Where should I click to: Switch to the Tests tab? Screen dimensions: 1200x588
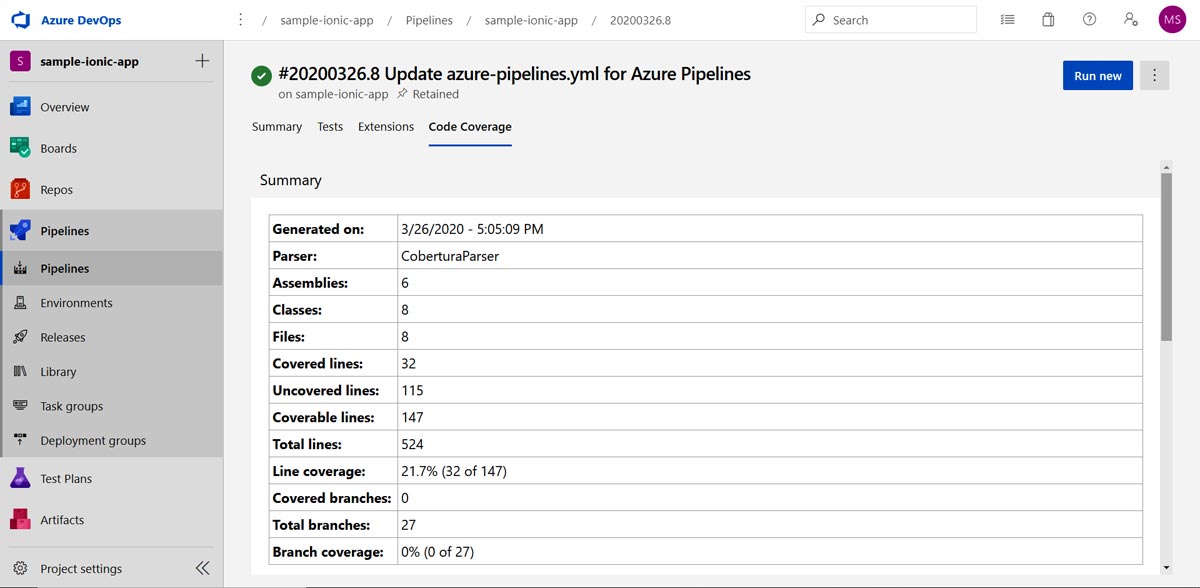point(330,127)
